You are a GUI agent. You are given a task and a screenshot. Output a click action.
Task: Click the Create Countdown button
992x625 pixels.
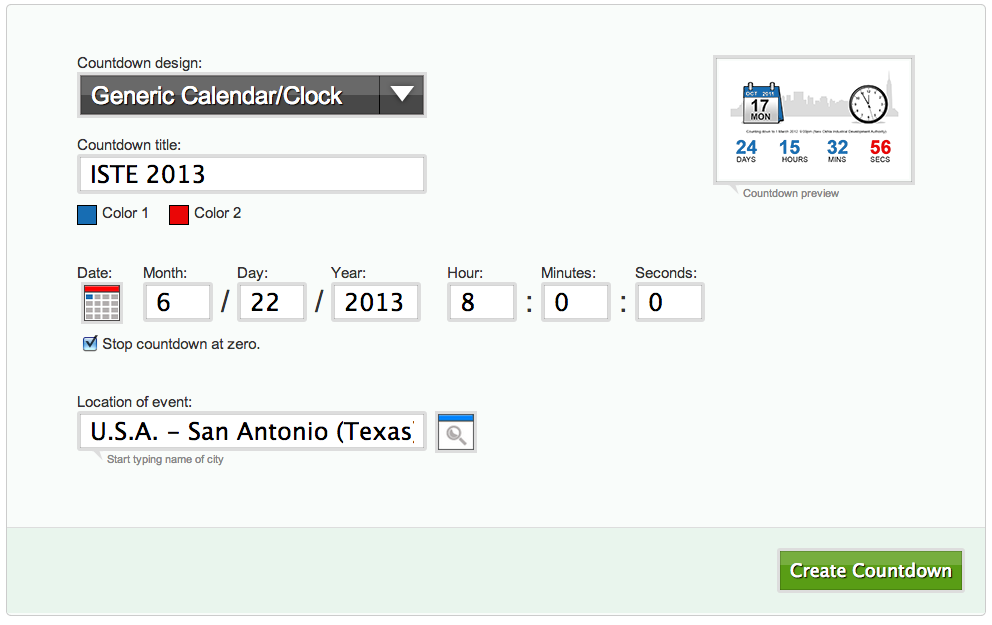[x=871, y=571]
